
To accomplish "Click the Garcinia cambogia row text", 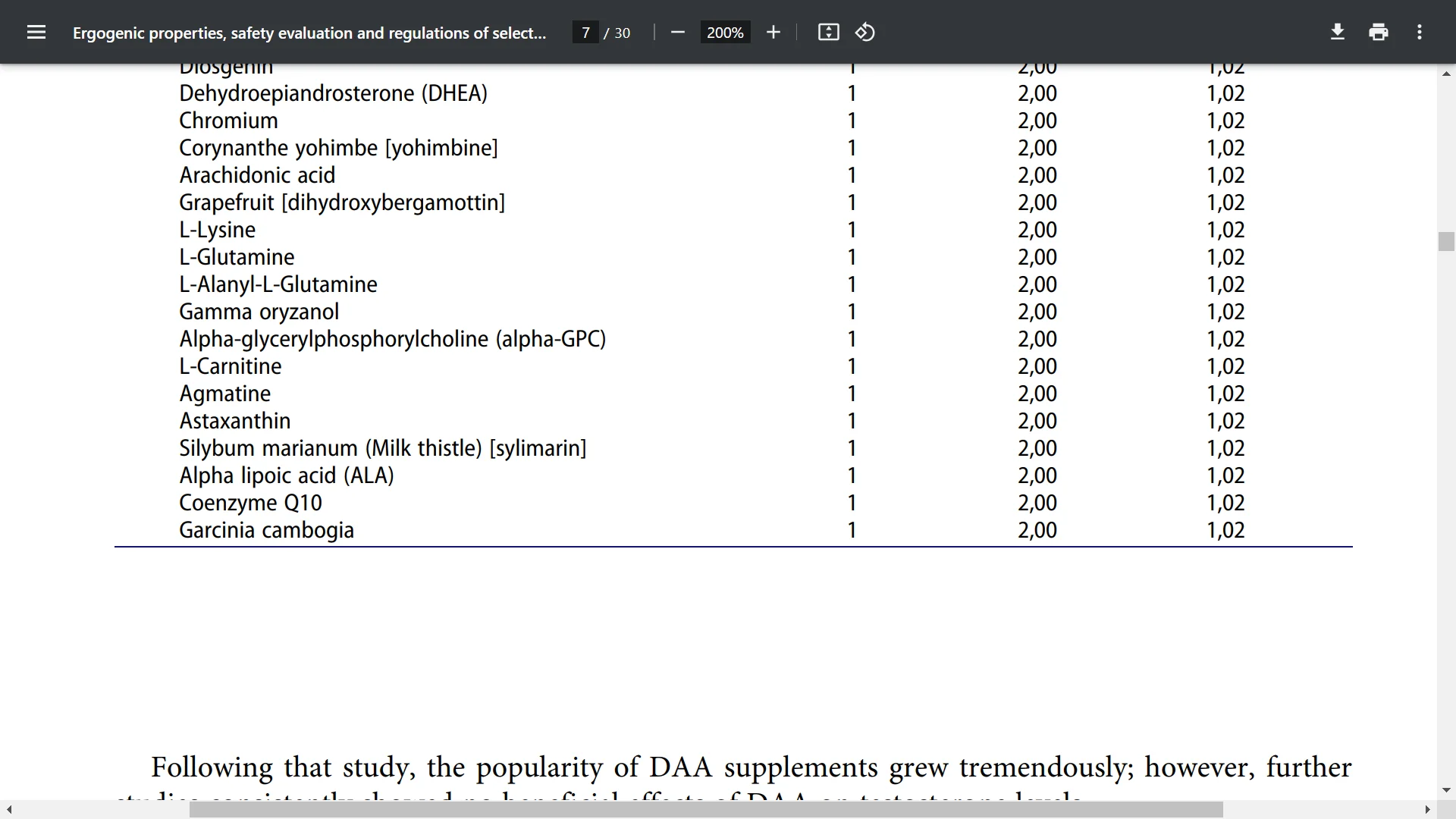I will [266, 531].
